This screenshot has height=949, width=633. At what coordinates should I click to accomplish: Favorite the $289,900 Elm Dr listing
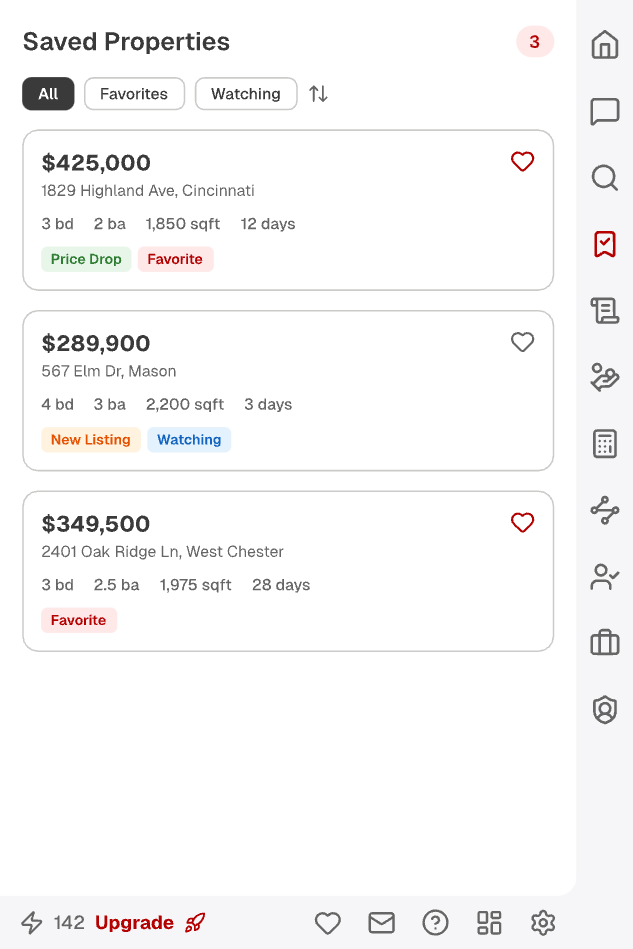[x=522, y=342]
